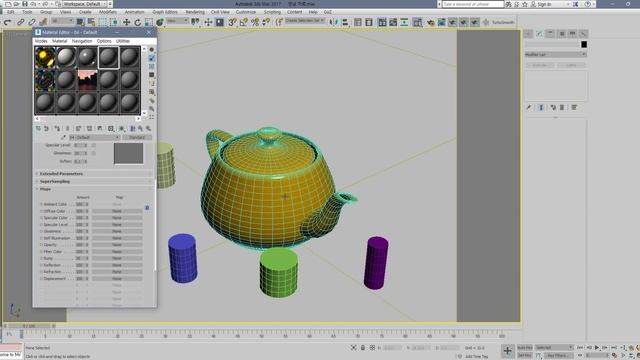Click the time slider handle
640x360 pixels.
tap(29, 326)
